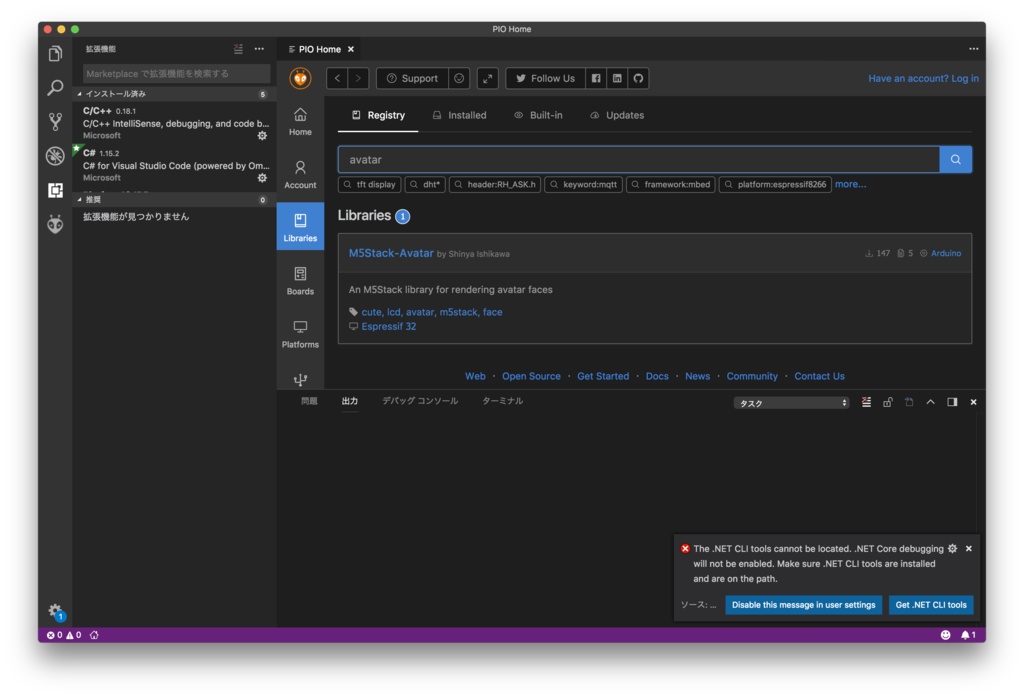Image resolution: width=1024 pixels, height=697 pixels.
Task: Open PlatformIO alien icon in activity bar
Action: 56,224
